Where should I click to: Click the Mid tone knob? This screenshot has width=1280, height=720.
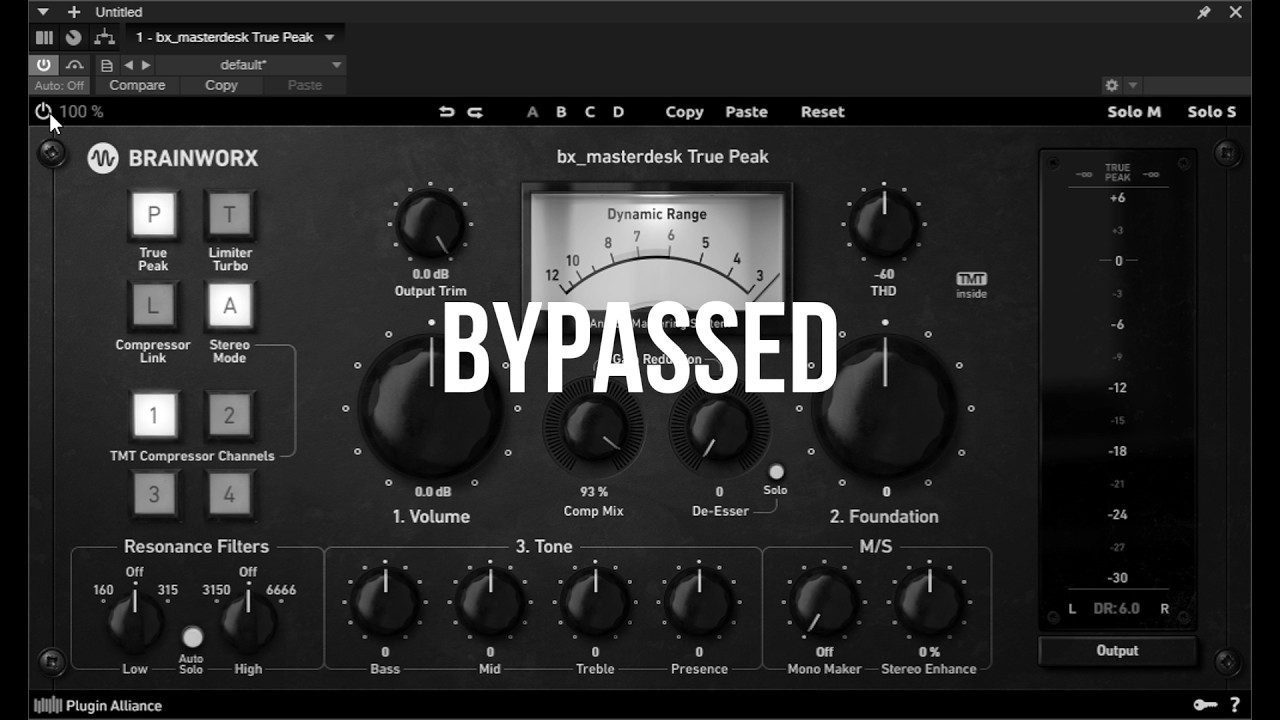[490, 603]
